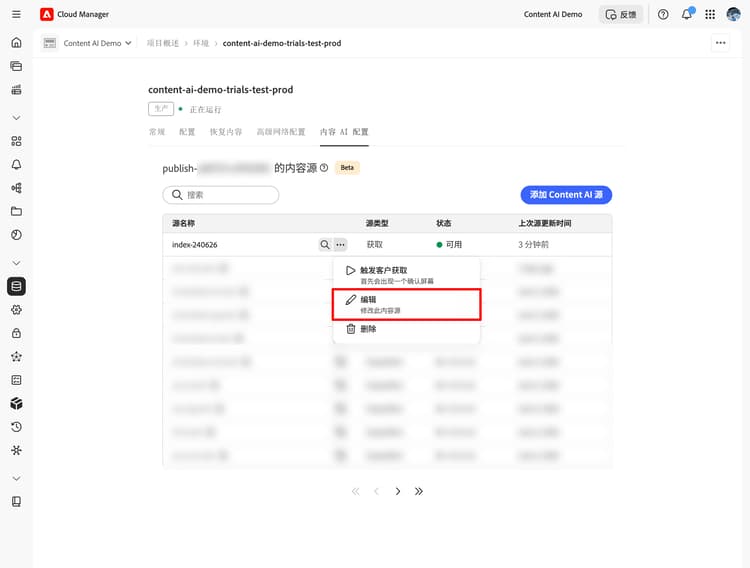Open the hamburger navigation menu

coord(16,14)
